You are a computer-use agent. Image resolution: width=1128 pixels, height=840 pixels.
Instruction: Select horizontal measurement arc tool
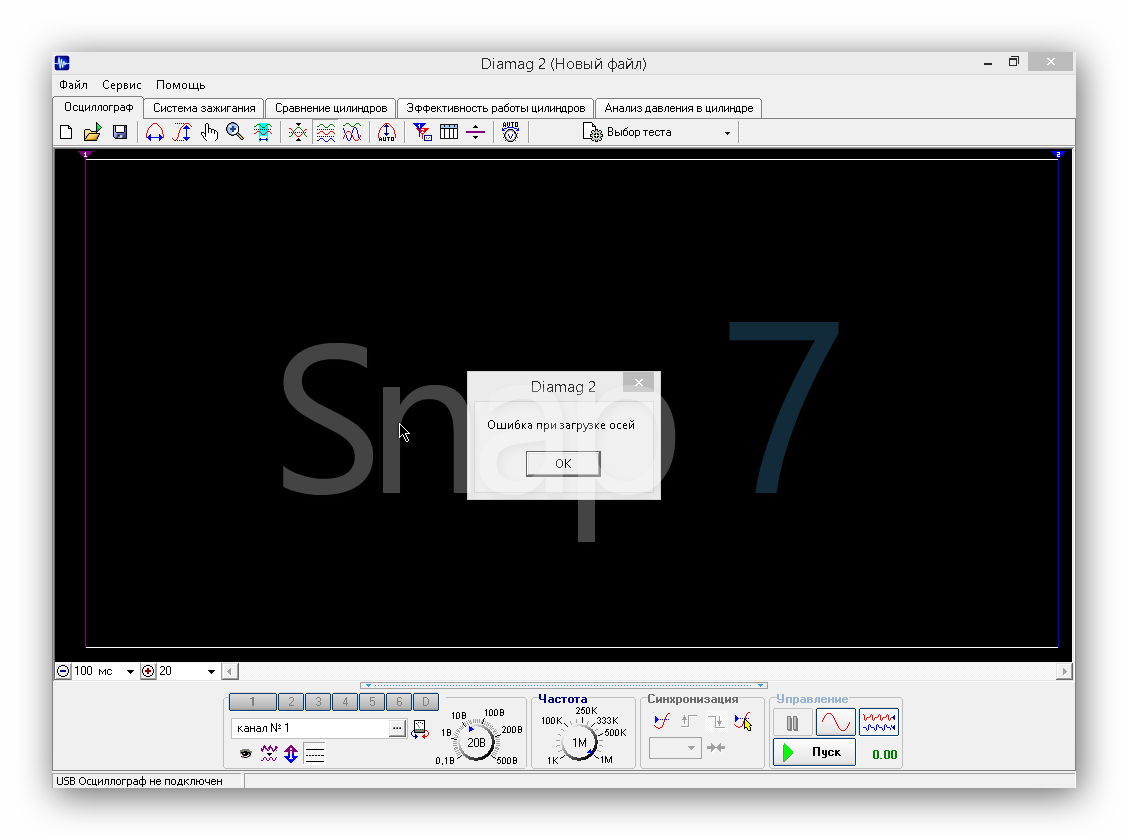point(155,132)
